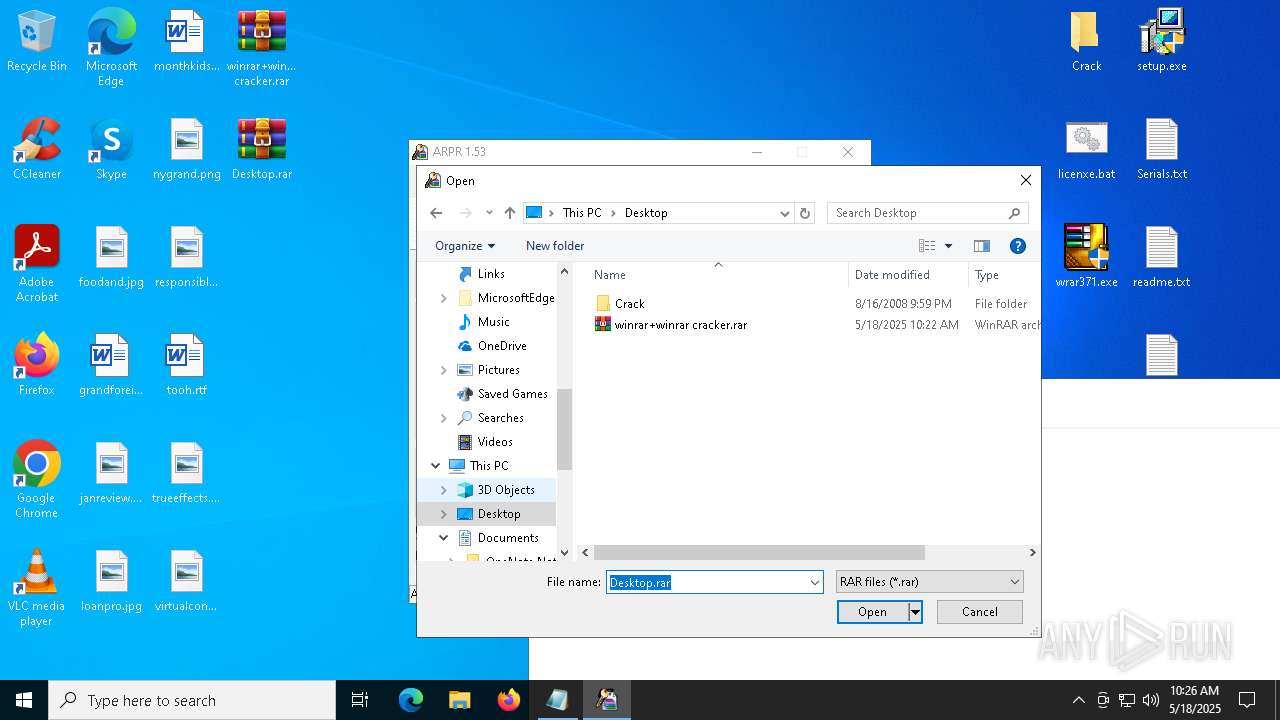Expand Pictures node in navigation tree
Viewport: 1280px width, 720px height.
coord(444,370)
